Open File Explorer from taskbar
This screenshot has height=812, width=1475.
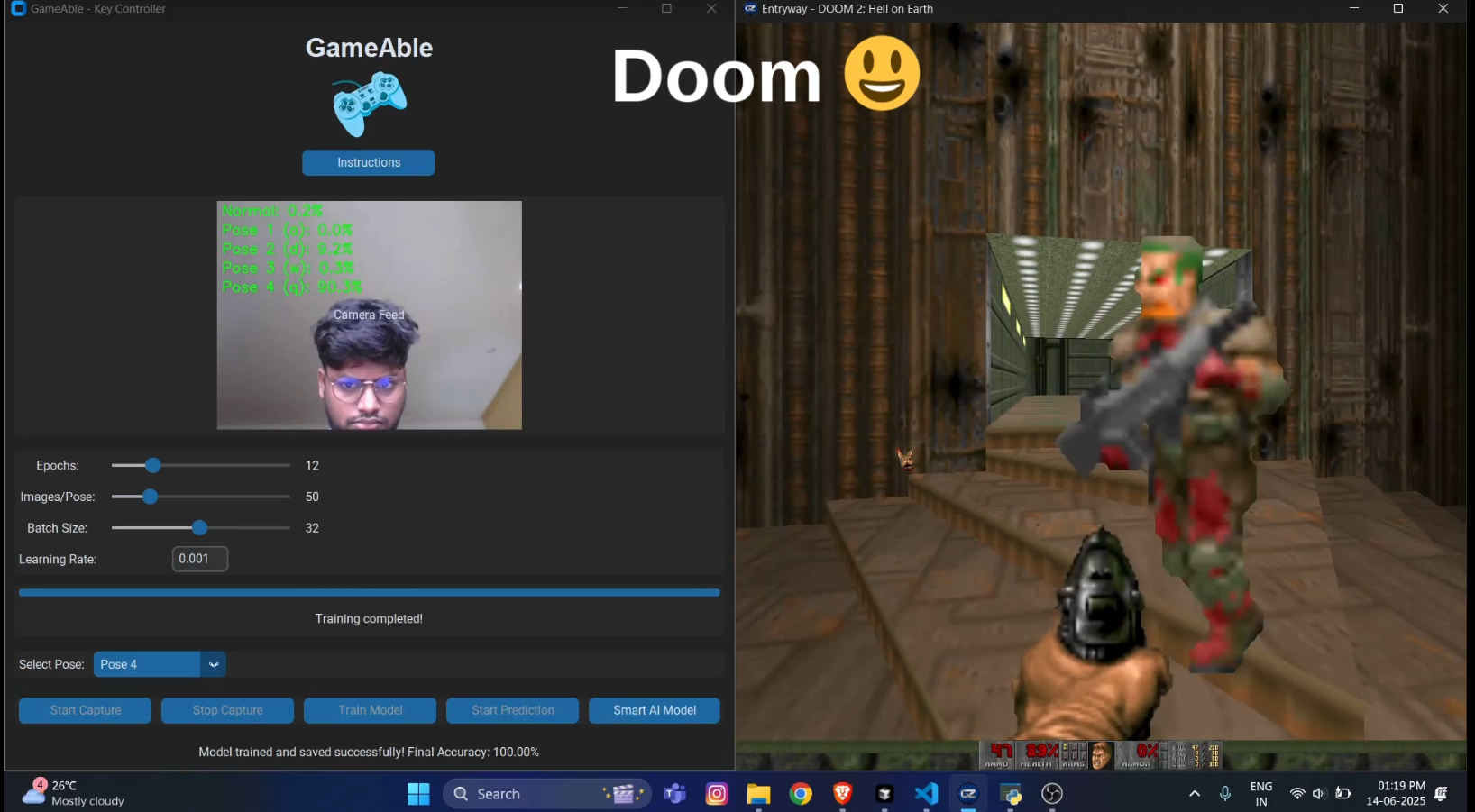(x=758, y=794)
